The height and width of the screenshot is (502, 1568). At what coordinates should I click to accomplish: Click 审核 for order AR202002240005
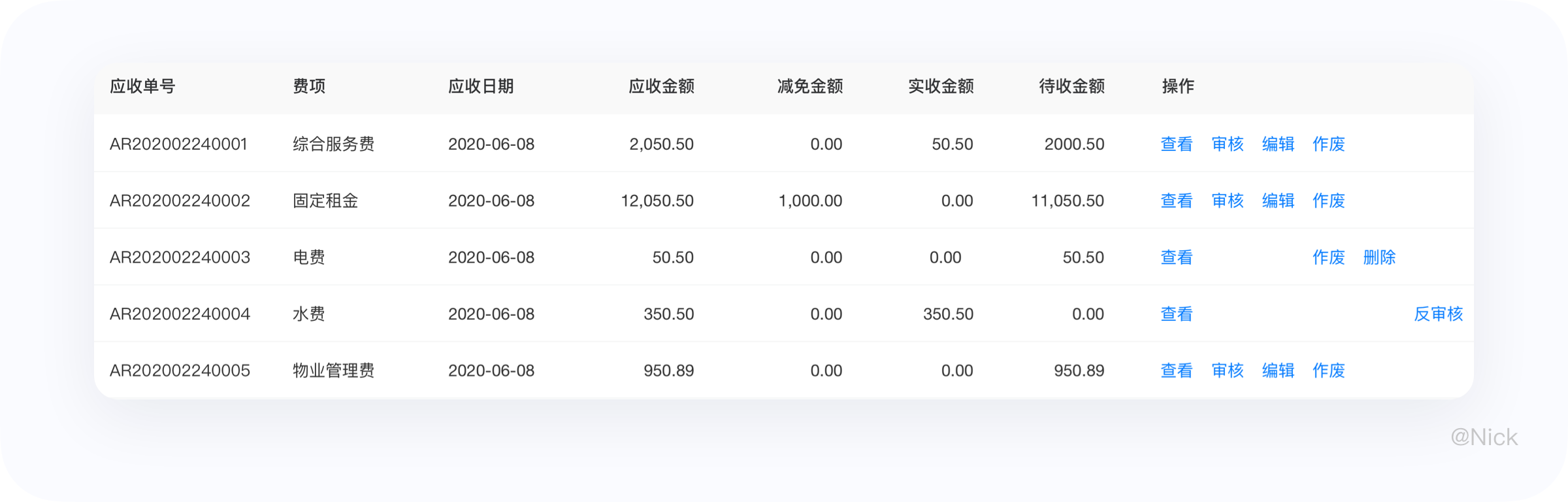tap(1228, 371)
